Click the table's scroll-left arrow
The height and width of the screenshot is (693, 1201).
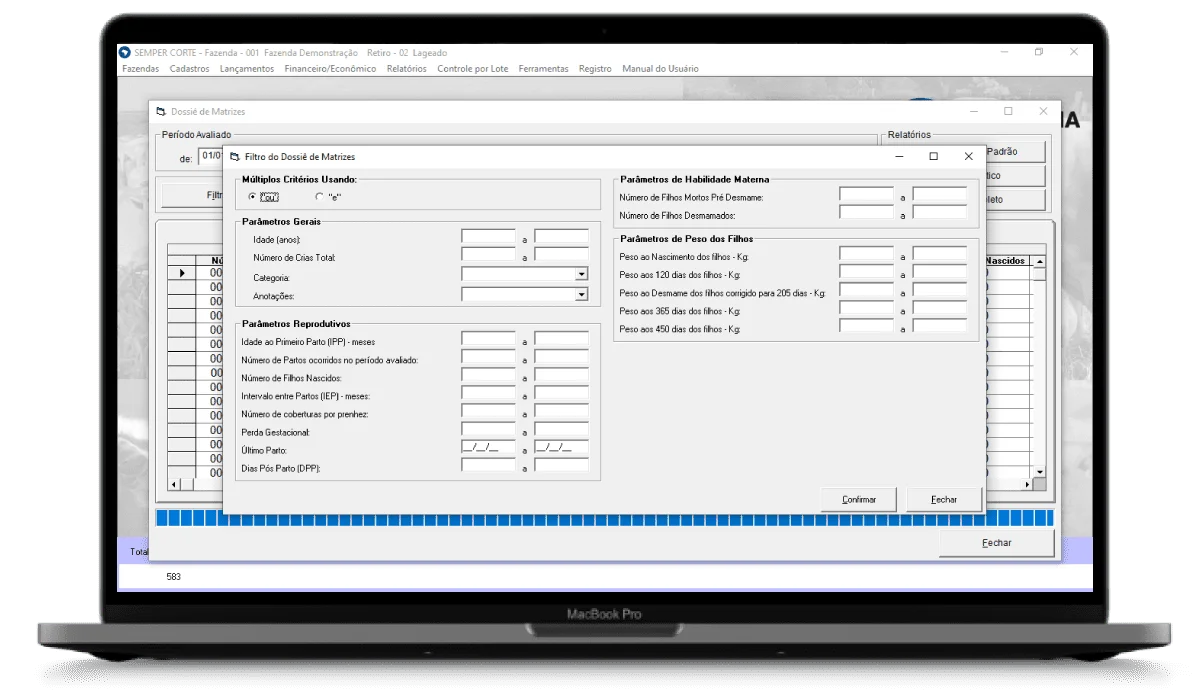pos(174,484)
